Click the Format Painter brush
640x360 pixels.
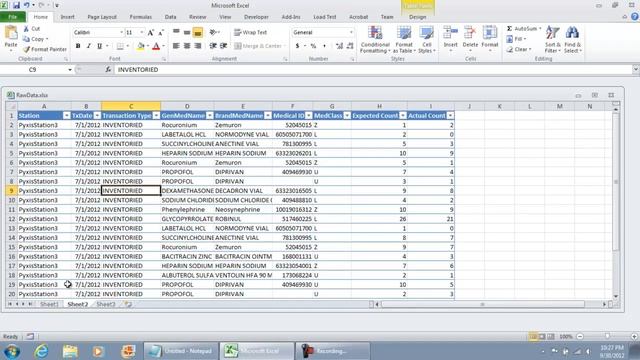tap(27, 49)
